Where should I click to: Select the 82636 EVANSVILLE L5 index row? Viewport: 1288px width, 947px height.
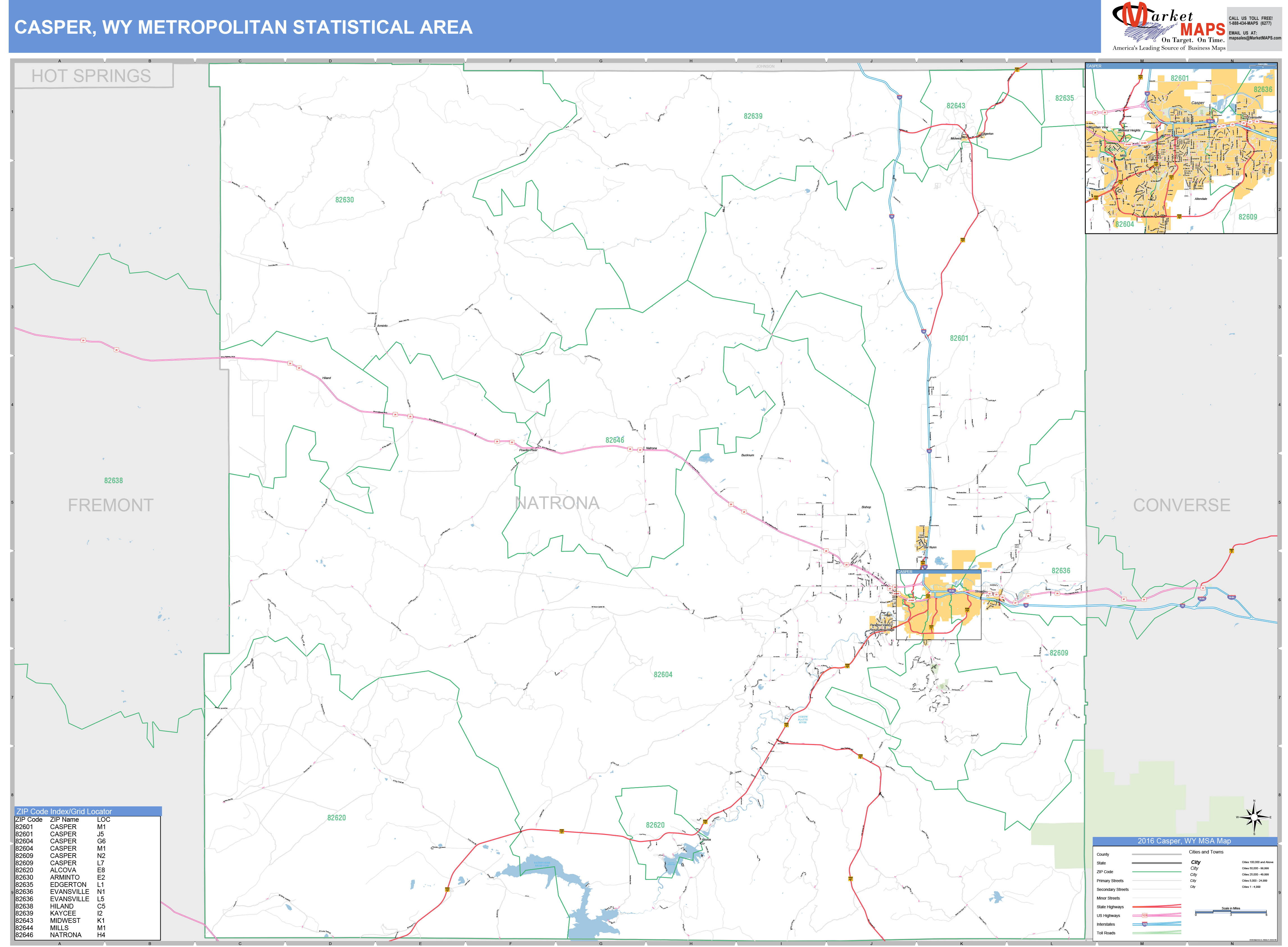60,899
